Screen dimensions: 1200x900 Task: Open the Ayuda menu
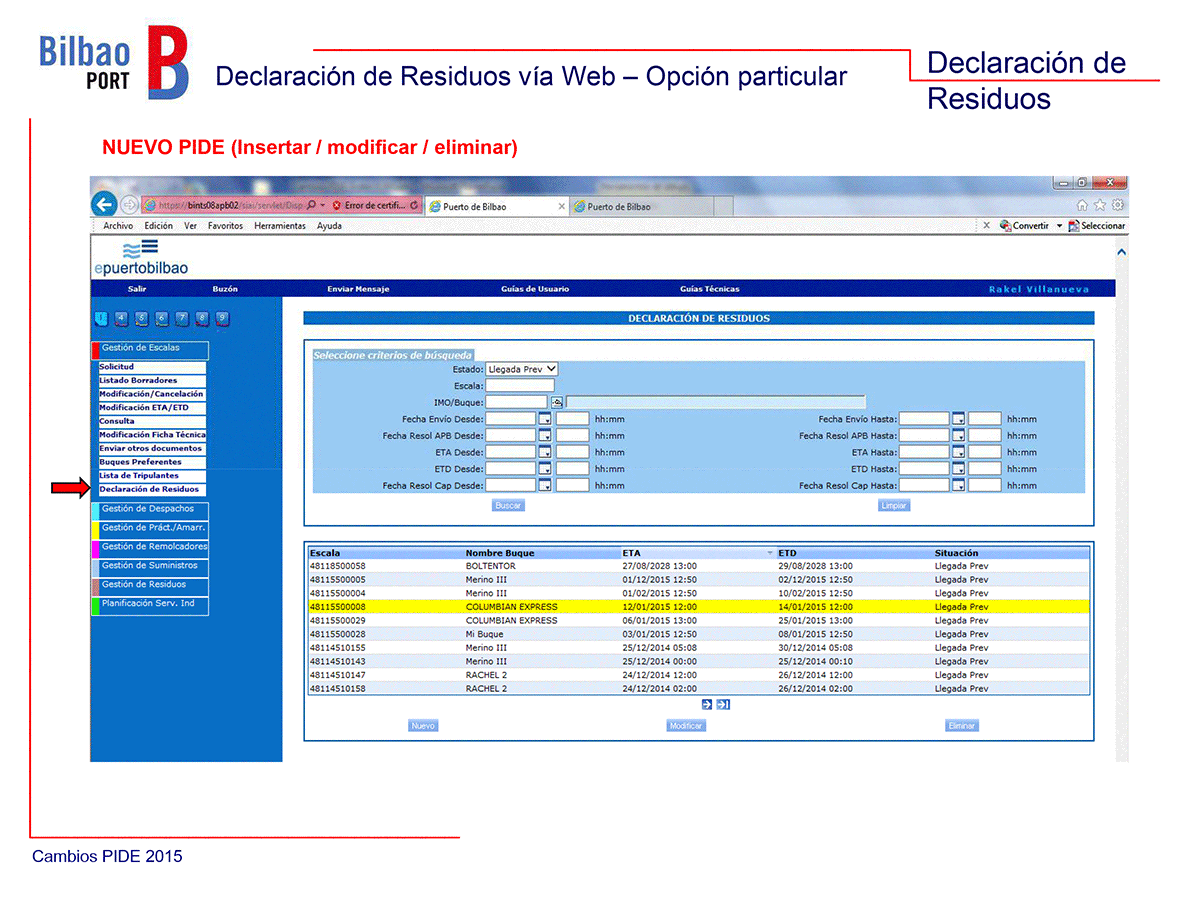tap(329, 226)
